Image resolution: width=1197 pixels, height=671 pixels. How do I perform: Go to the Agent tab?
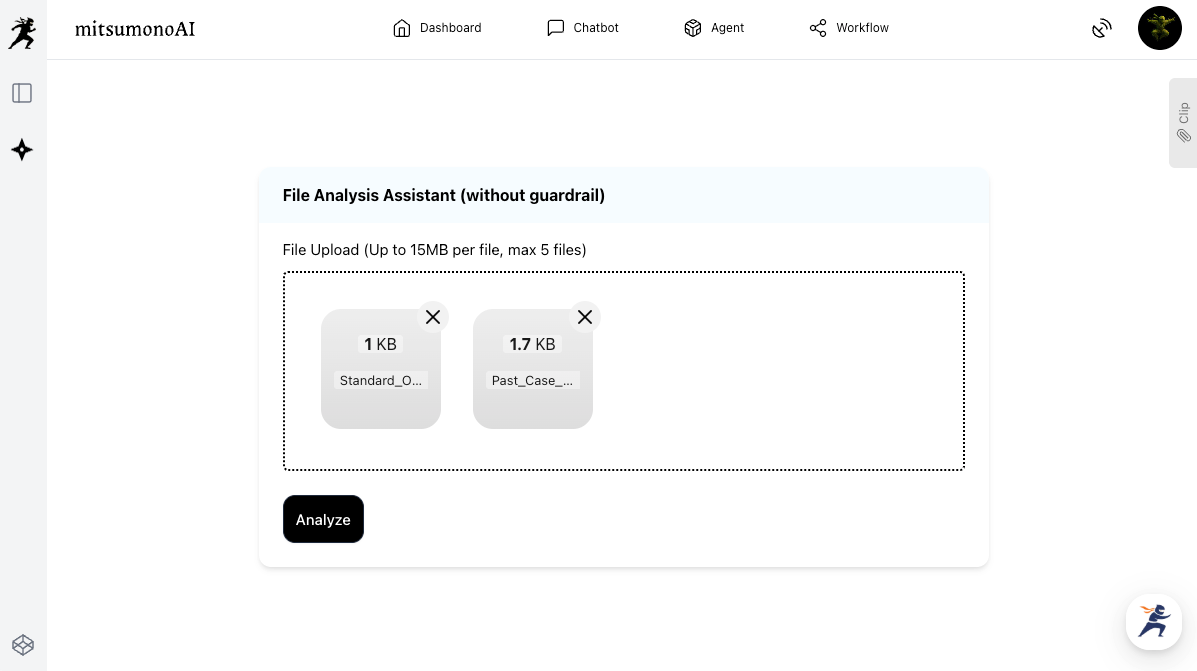(x=714, y=28)
